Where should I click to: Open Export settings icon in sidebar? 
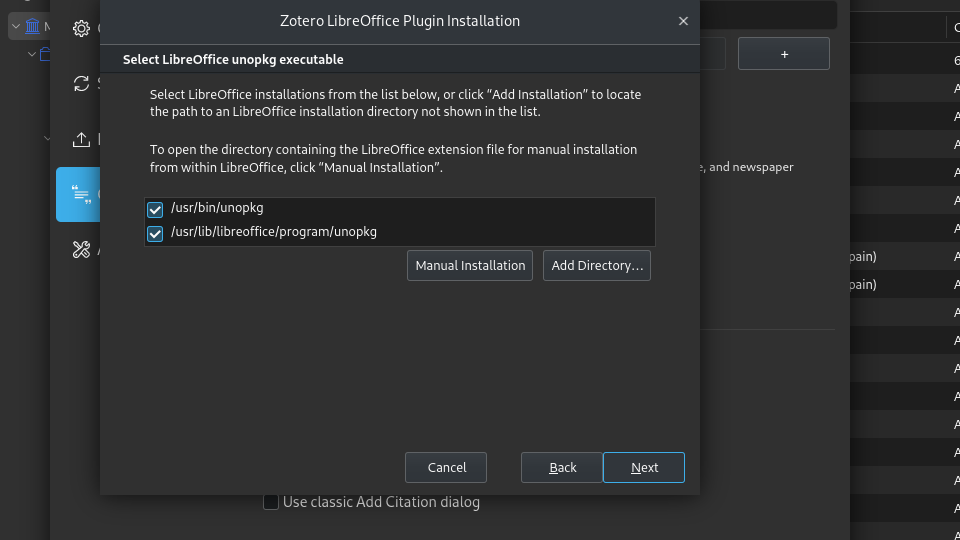point(81,140)
